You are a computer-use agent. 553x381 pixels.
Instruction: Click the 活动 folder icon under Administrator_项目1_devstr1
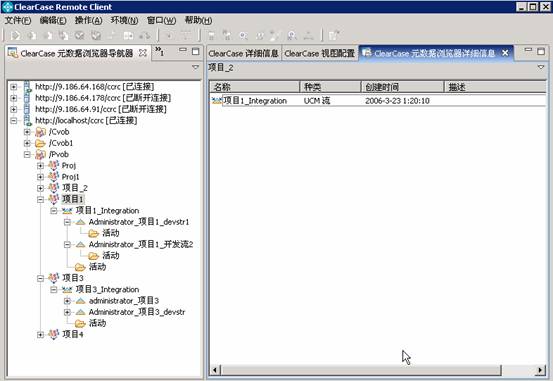(x=93, y=233)
